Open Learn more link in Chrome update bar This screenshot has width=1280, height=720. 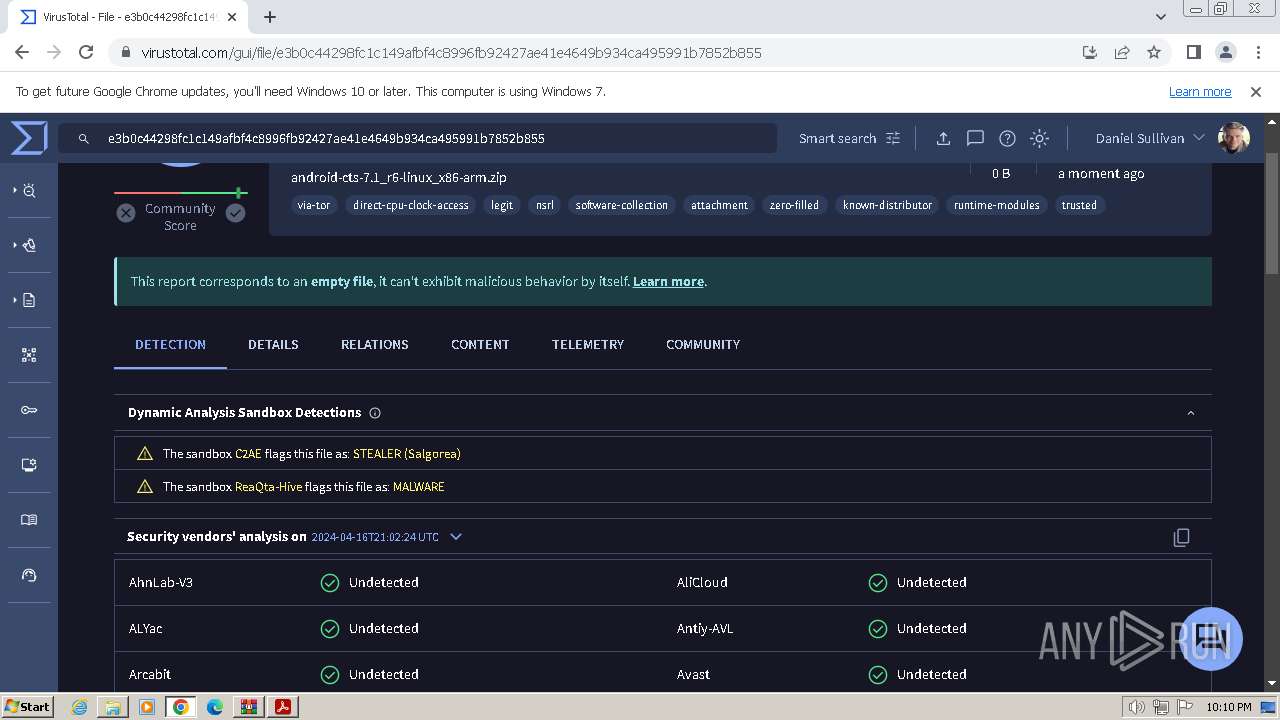(x=1200, y=91)
